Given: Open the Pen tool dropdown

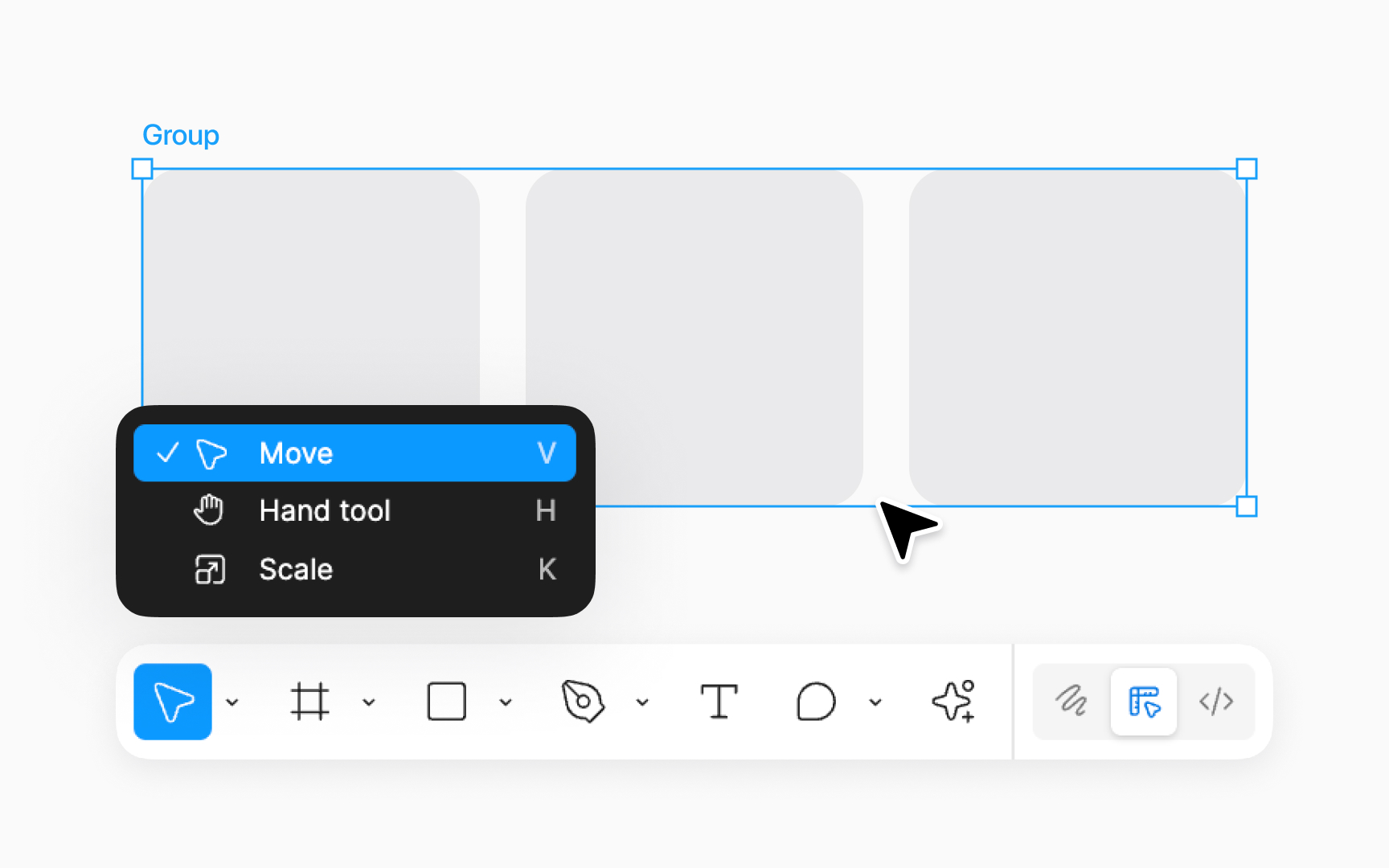Looking at the screenshot, I should (x=642, y=702).
